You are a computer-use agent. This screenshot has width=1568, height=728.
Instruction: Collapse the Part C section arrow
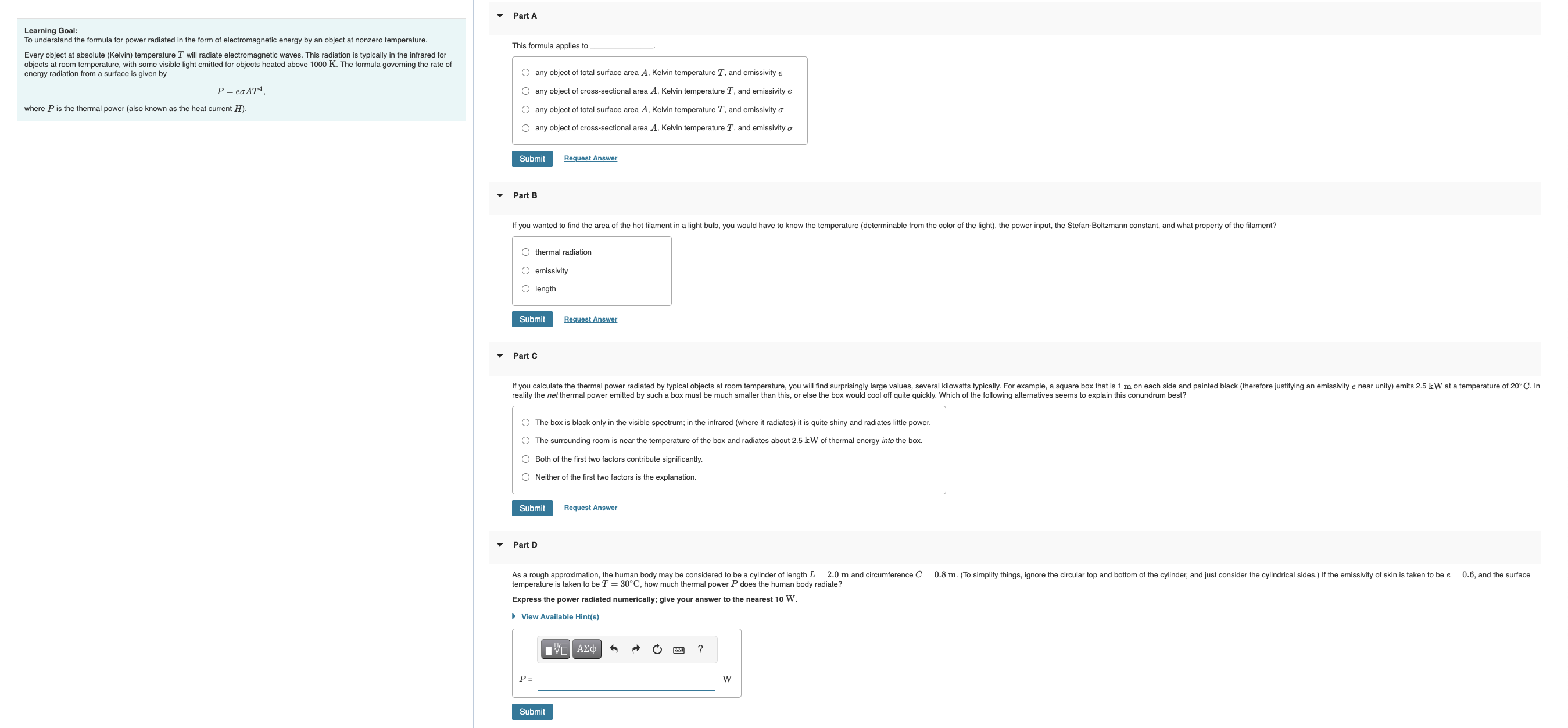click(500, 356)
